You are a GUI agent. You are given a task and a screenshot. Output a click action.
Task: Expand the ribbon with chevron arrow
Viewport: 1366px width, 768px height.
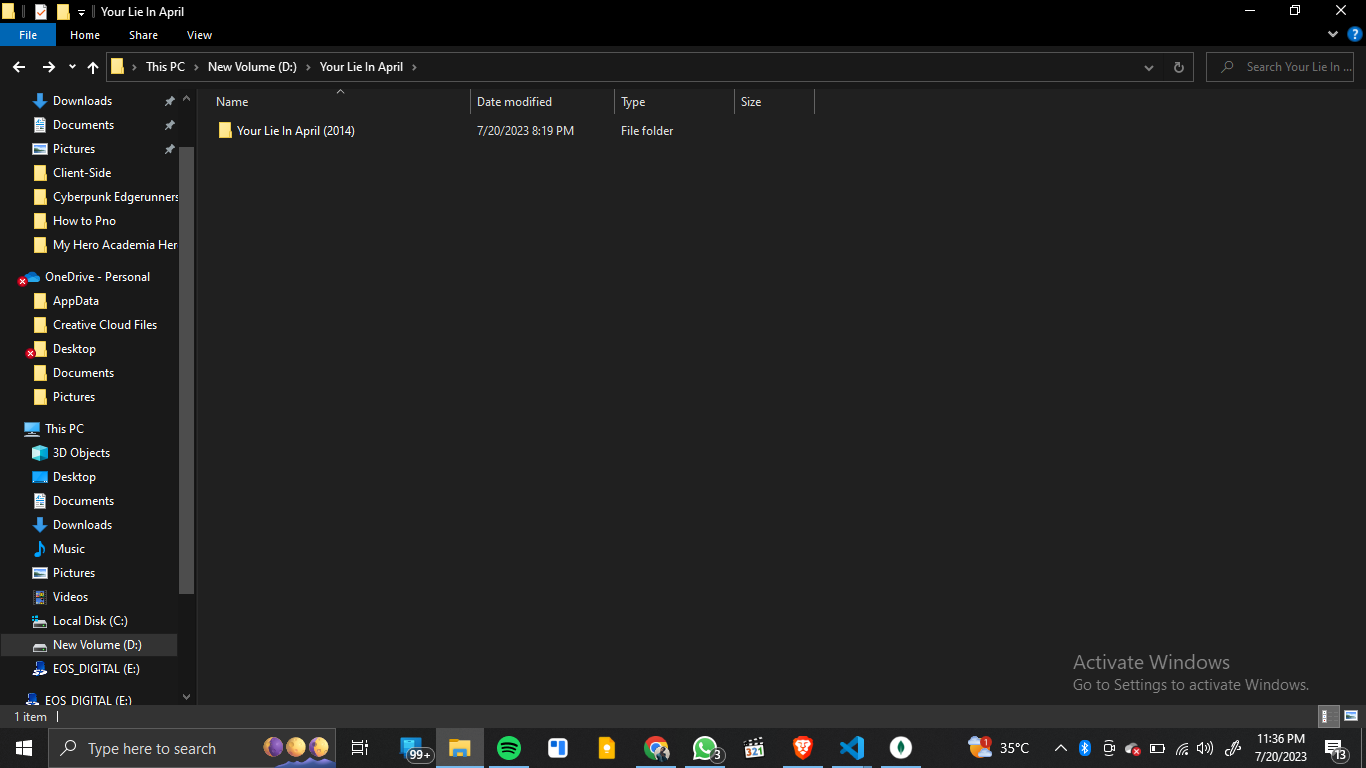pyautogui.click(x=1333, y=34)
